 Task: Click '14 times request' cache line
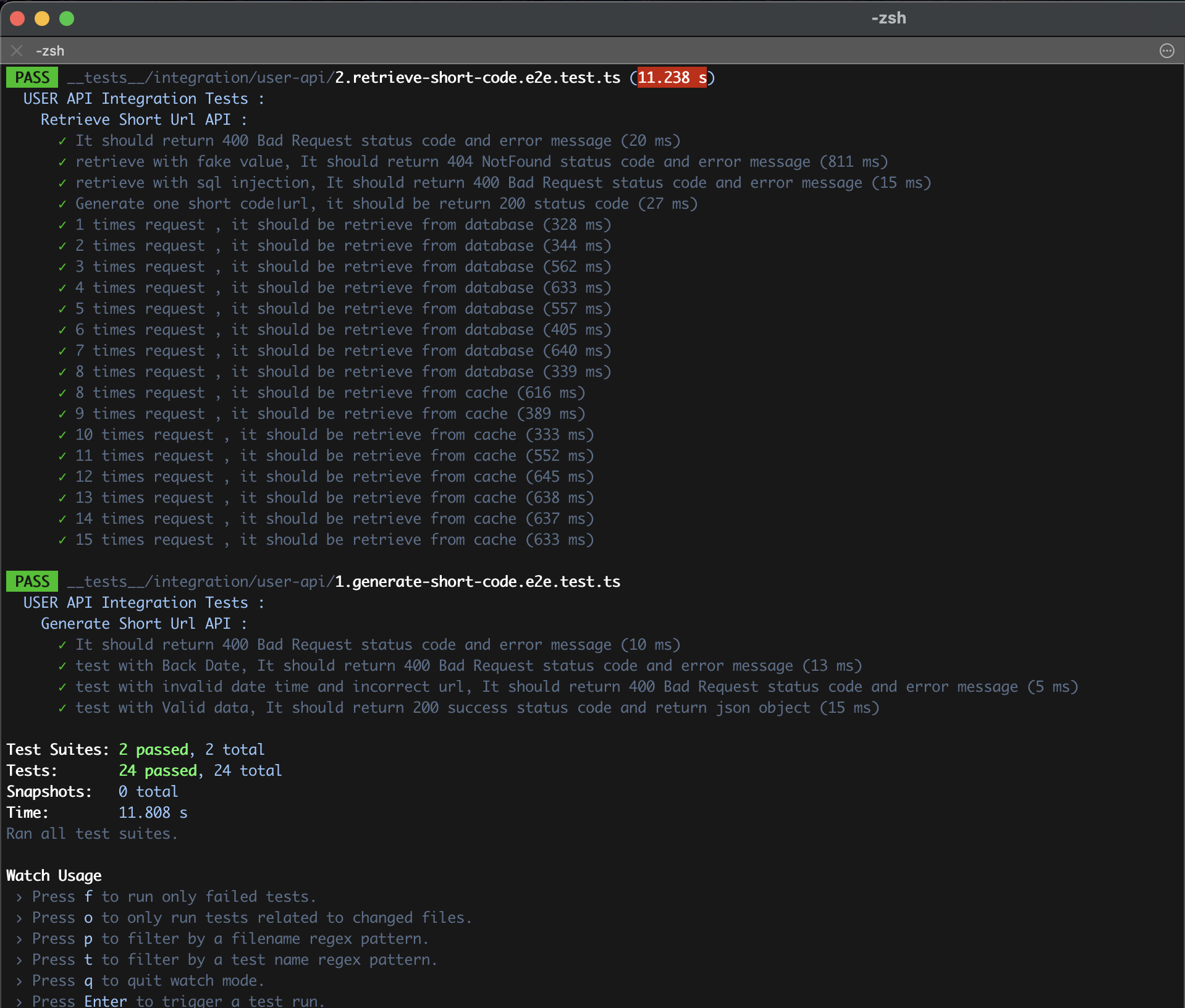click(x=326, y=518)
